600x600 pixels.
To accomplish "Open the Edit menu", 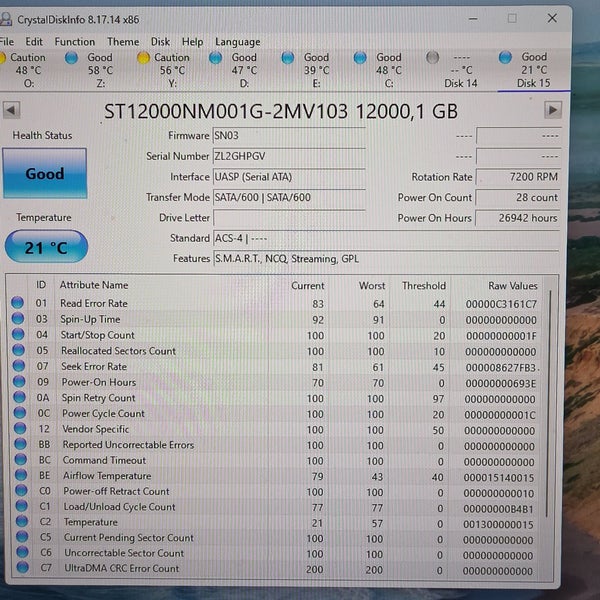I will pyautogui.click(x=34, y=41).
